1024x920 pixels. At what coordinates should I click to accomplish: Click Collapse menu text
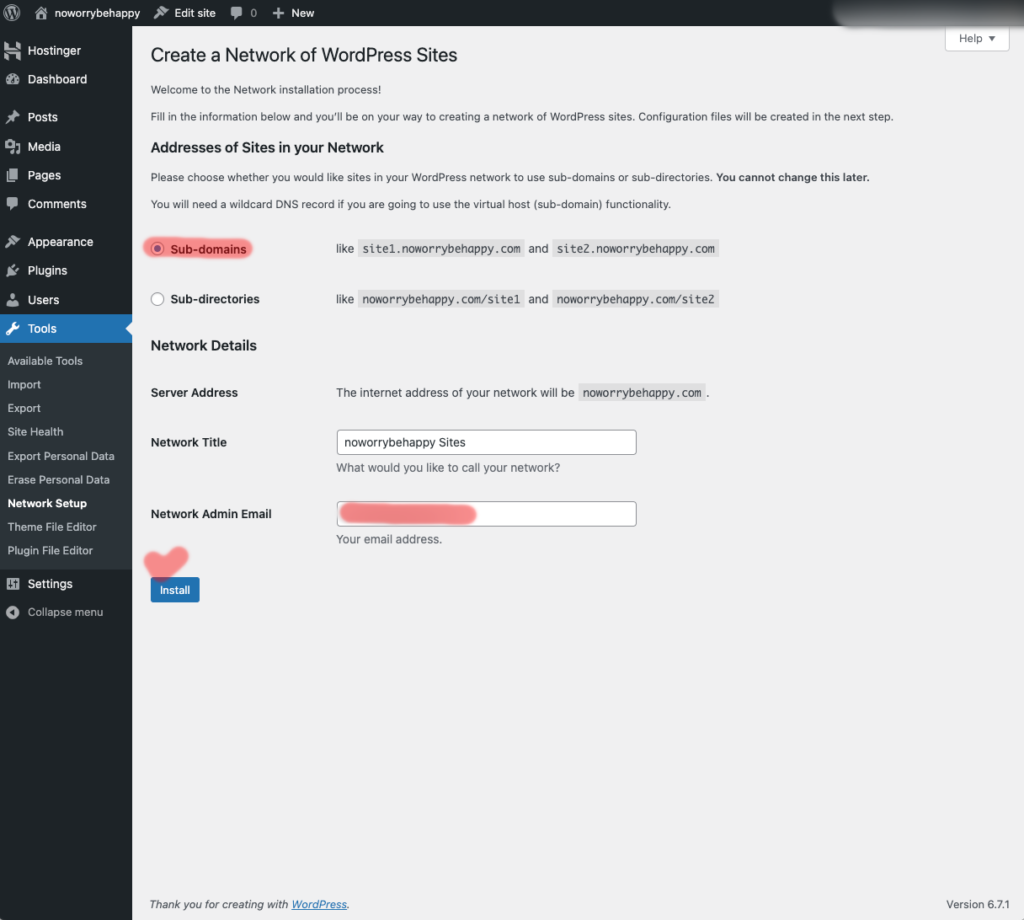tap(65, 612)
